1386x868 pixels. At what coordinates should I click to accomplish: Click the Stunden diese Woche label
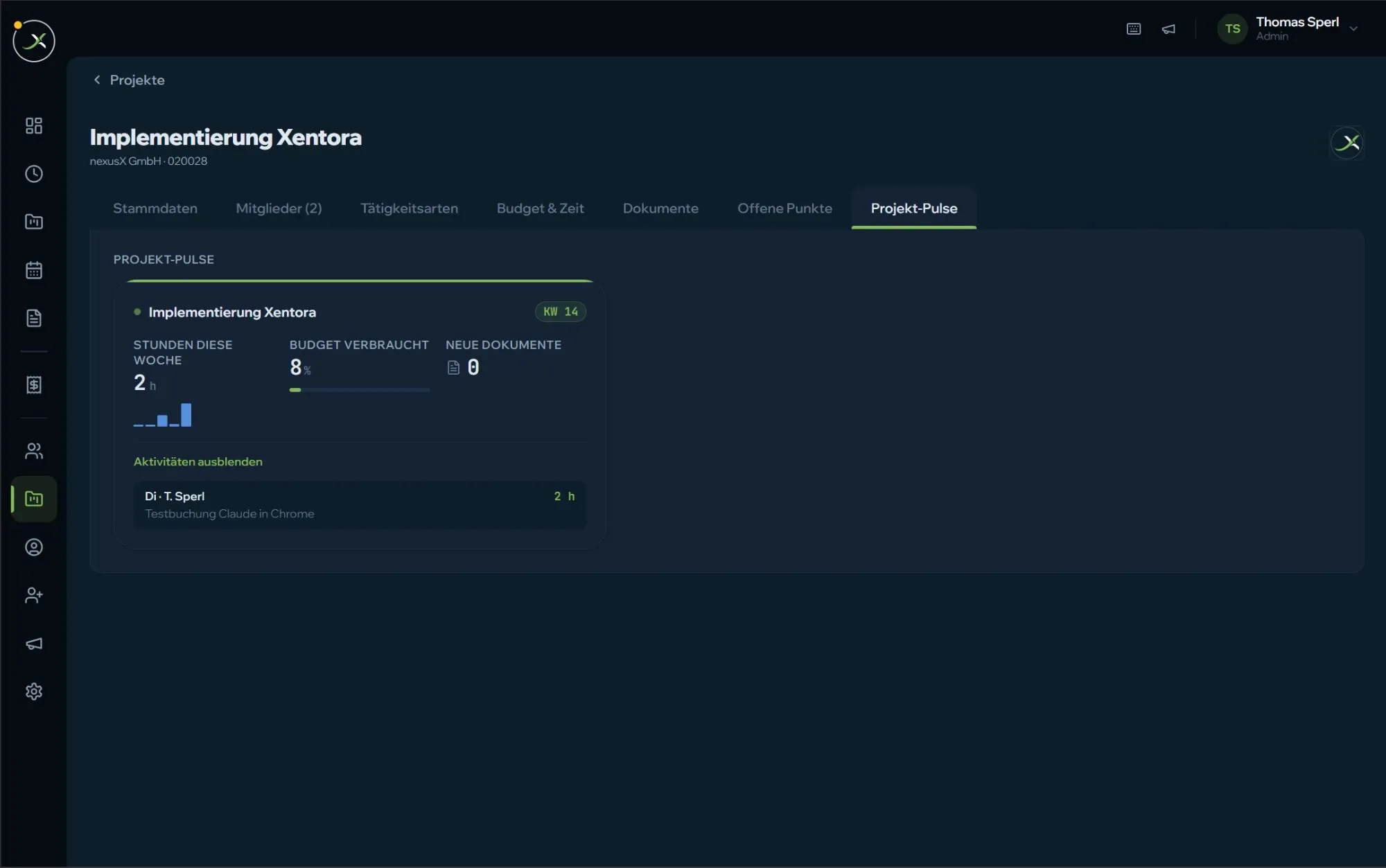[x=183, y=353]
